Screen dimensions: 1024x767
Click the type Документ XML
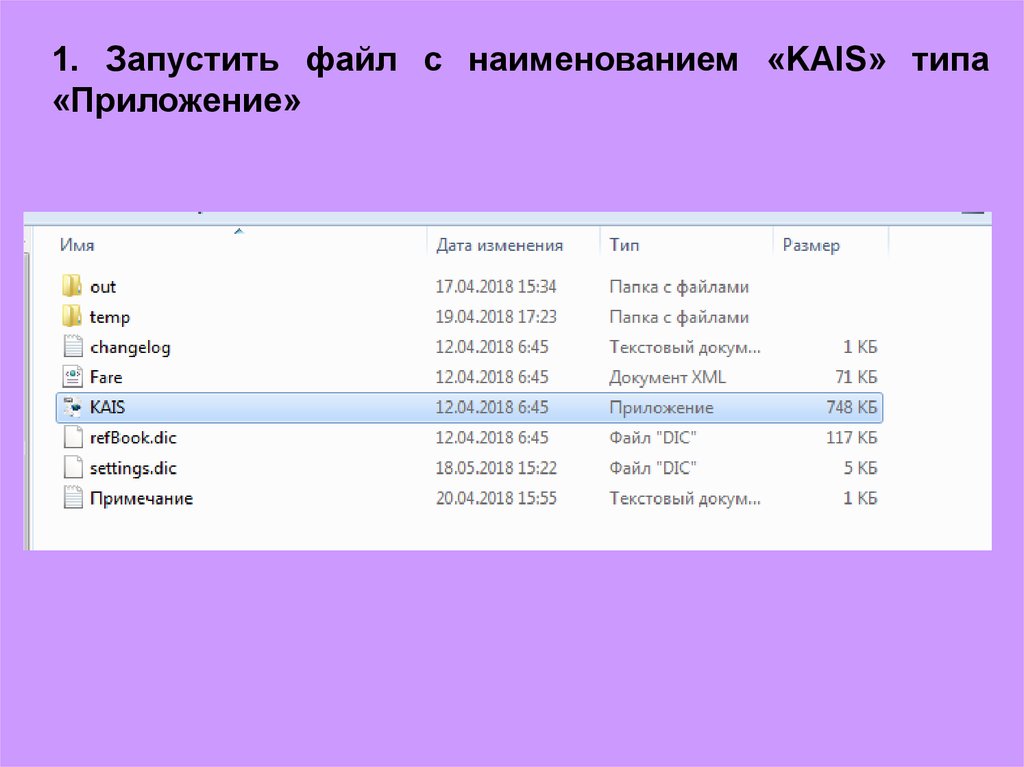[667, 378]
